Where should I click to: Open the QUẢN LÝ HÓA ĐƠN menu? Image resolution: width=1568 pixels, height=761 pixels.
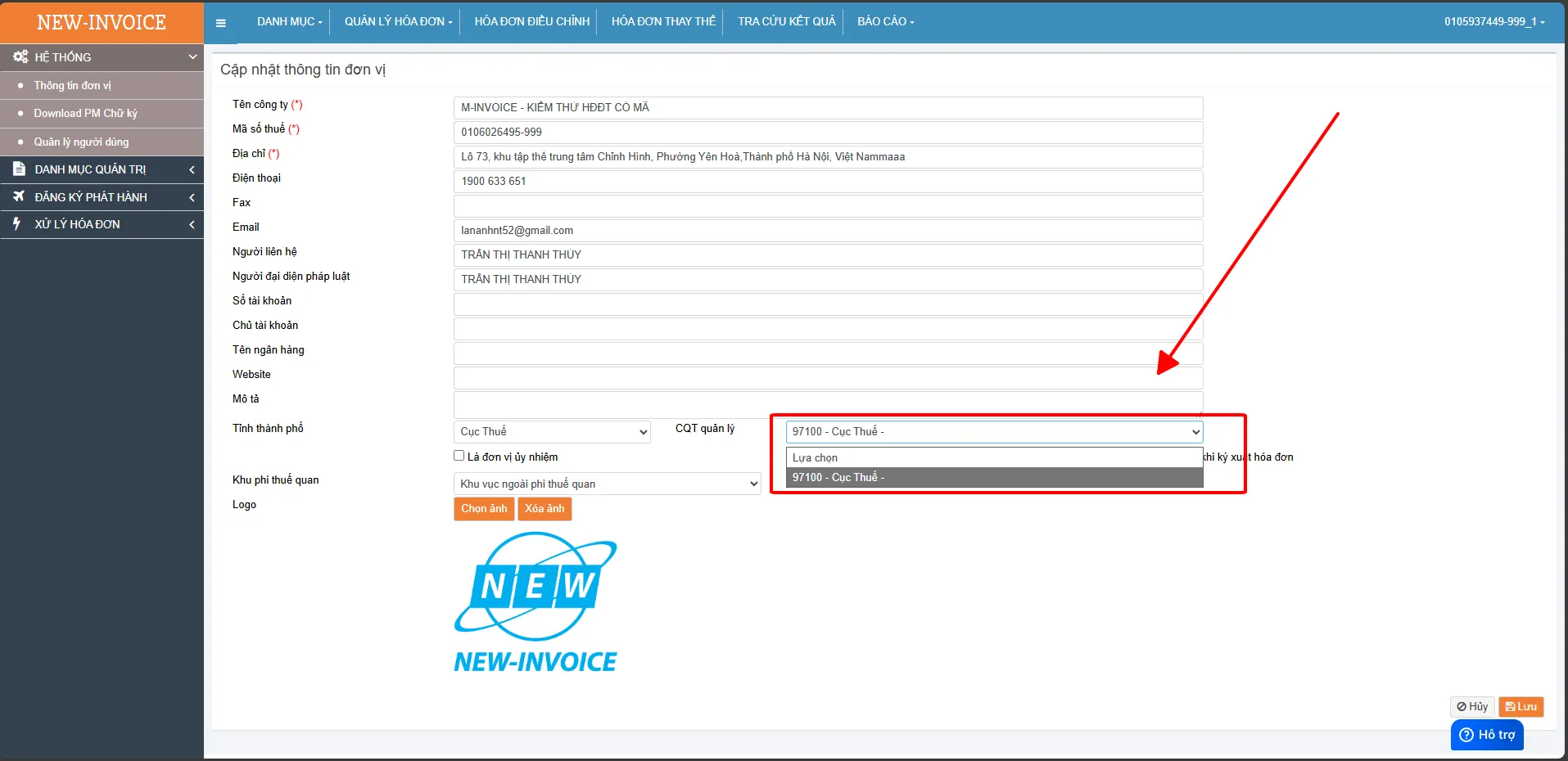398,21
